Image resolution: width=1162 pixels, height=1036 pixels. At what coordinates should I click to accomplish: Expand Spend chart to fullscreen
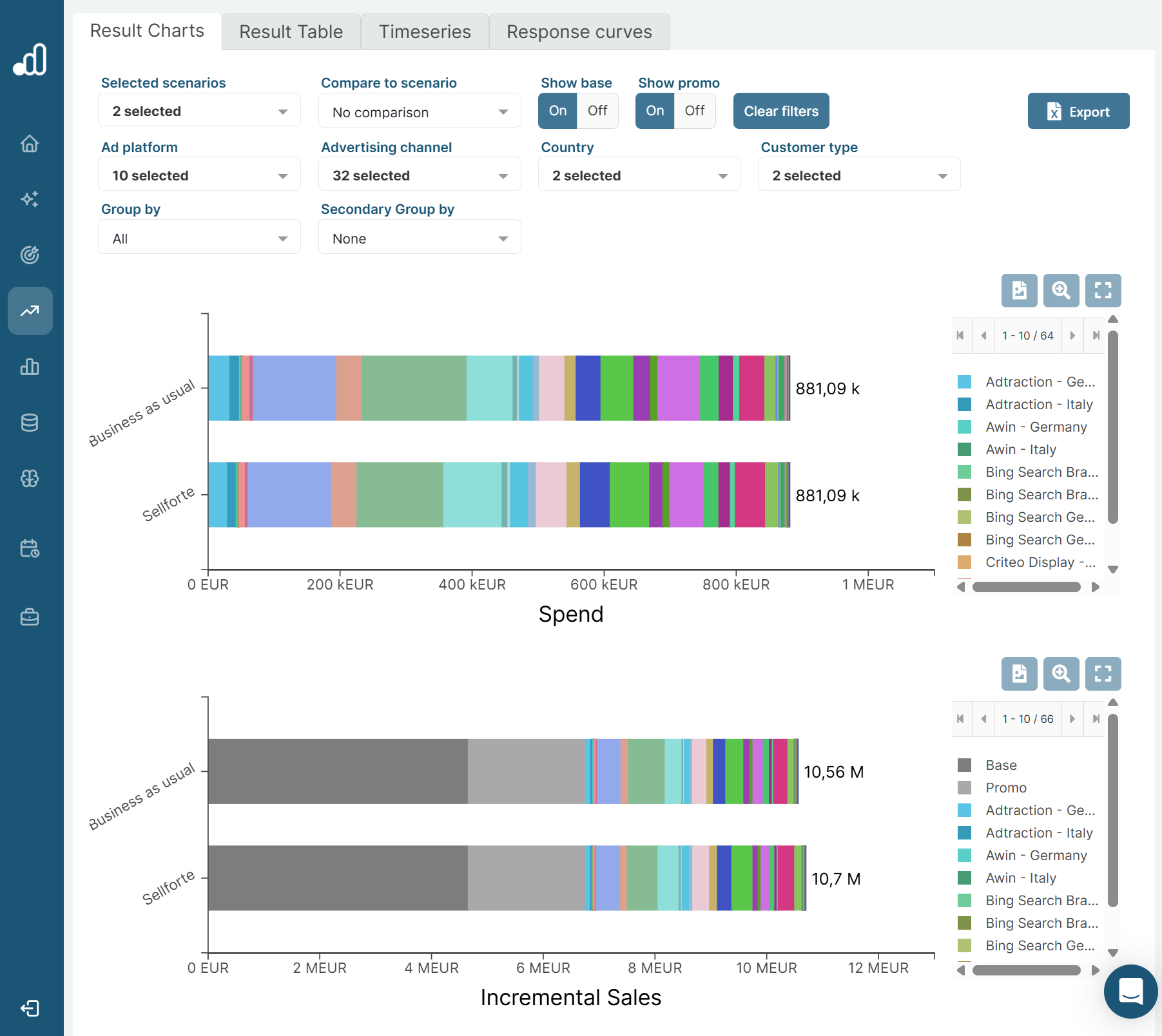click(x=1103, y=291)
